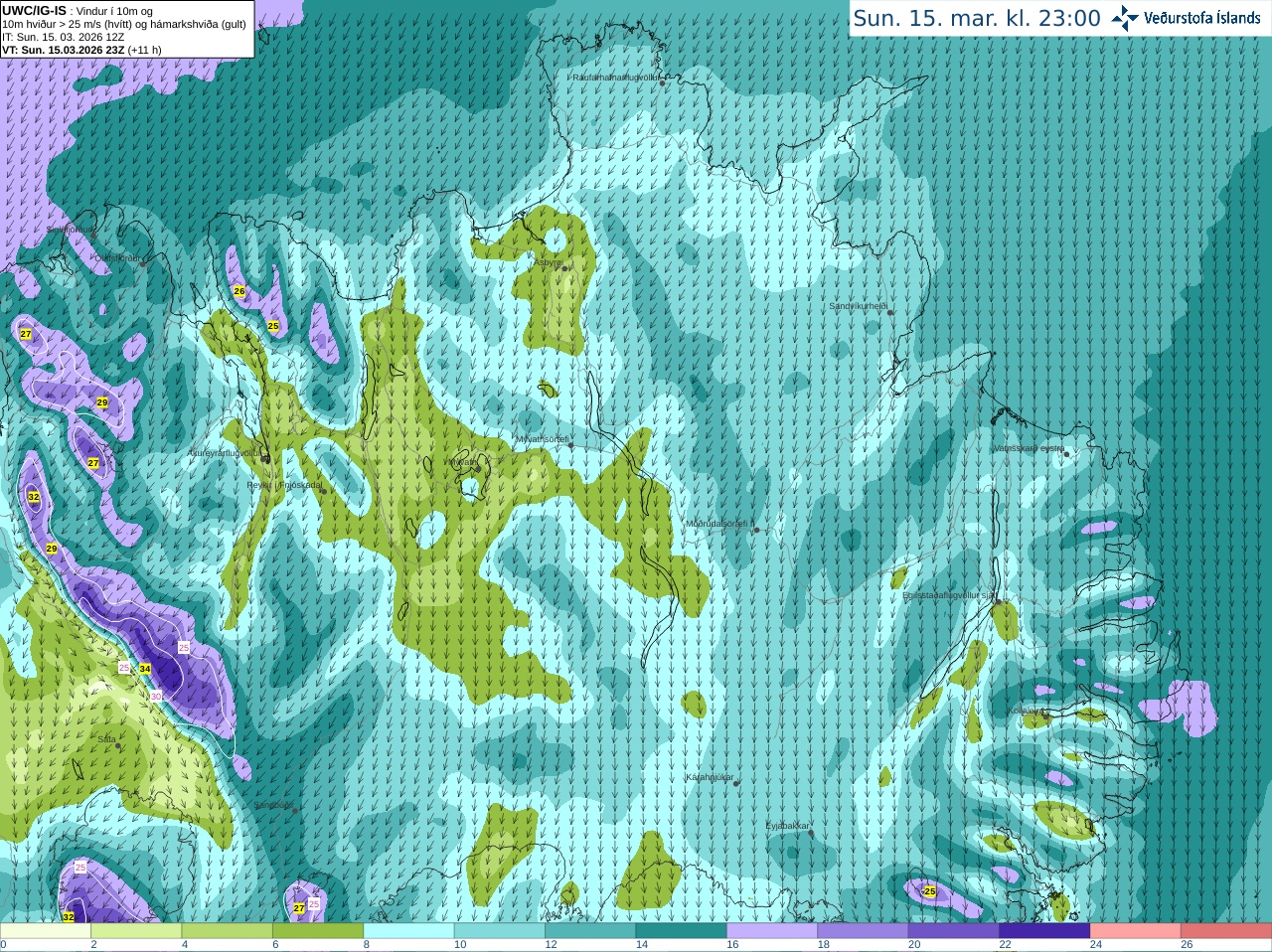
Task: Click the 4–6 m/s green legend swatch
Action: pos(228,931)
